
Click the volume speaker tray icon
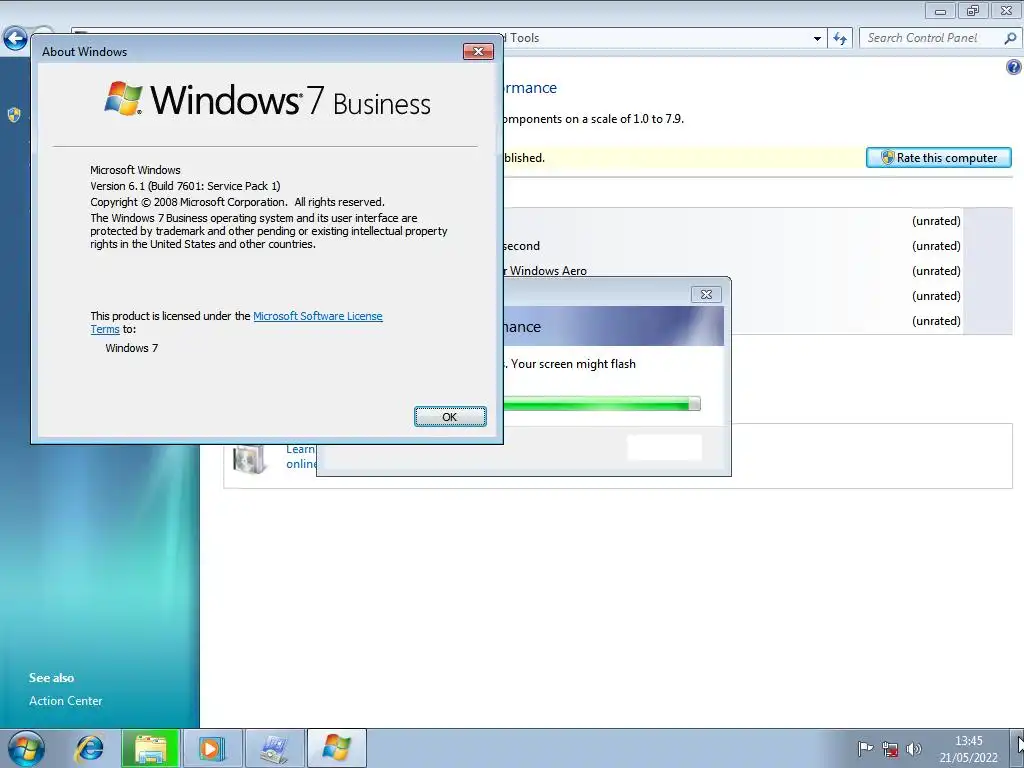914,748
